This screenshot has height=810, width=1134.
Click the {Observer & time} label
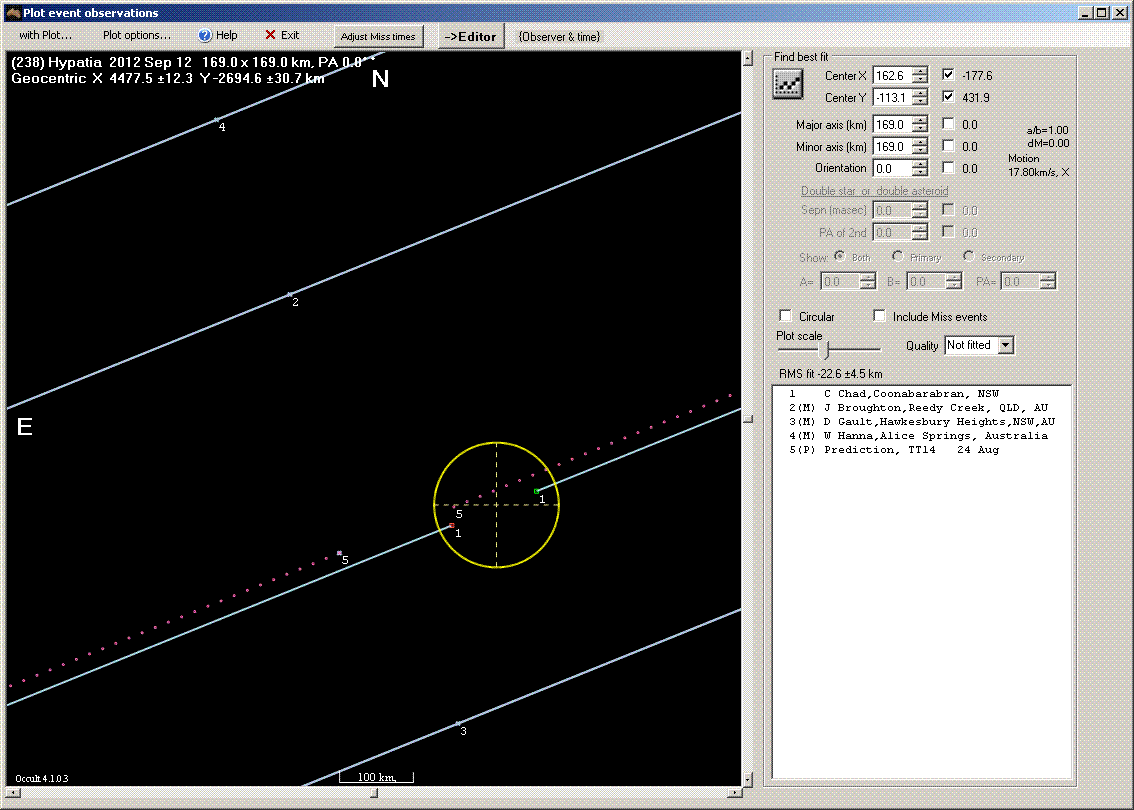[x=559, y=36]
